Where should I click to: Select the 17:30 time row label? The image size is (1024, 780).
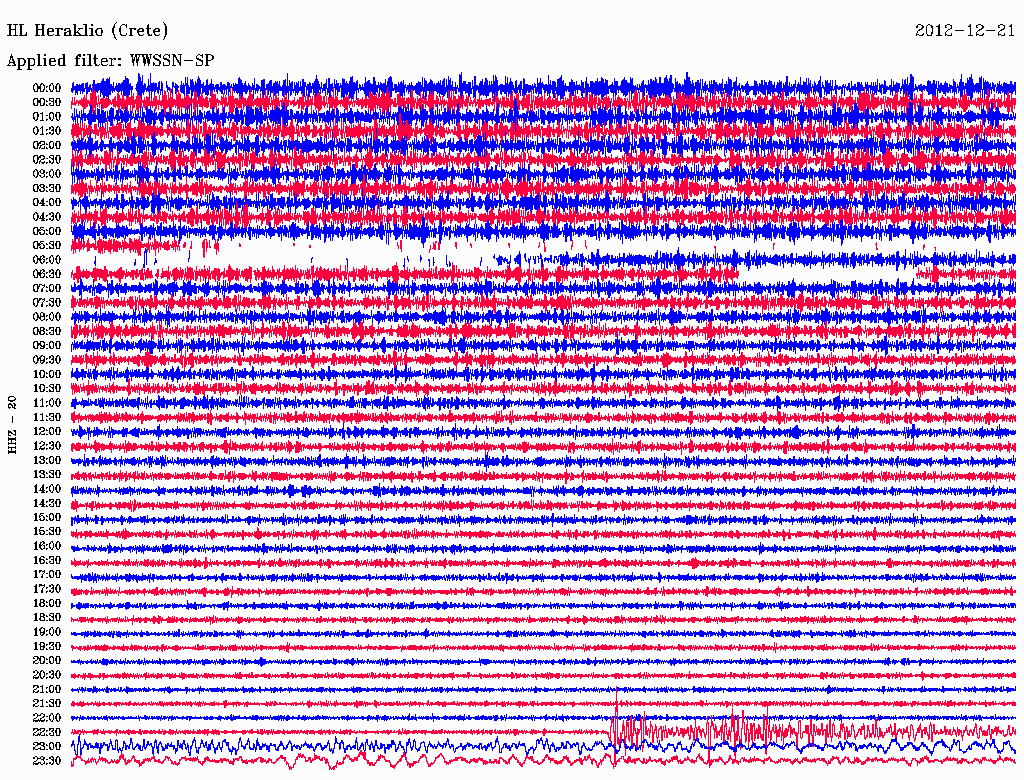coord(47,589)
